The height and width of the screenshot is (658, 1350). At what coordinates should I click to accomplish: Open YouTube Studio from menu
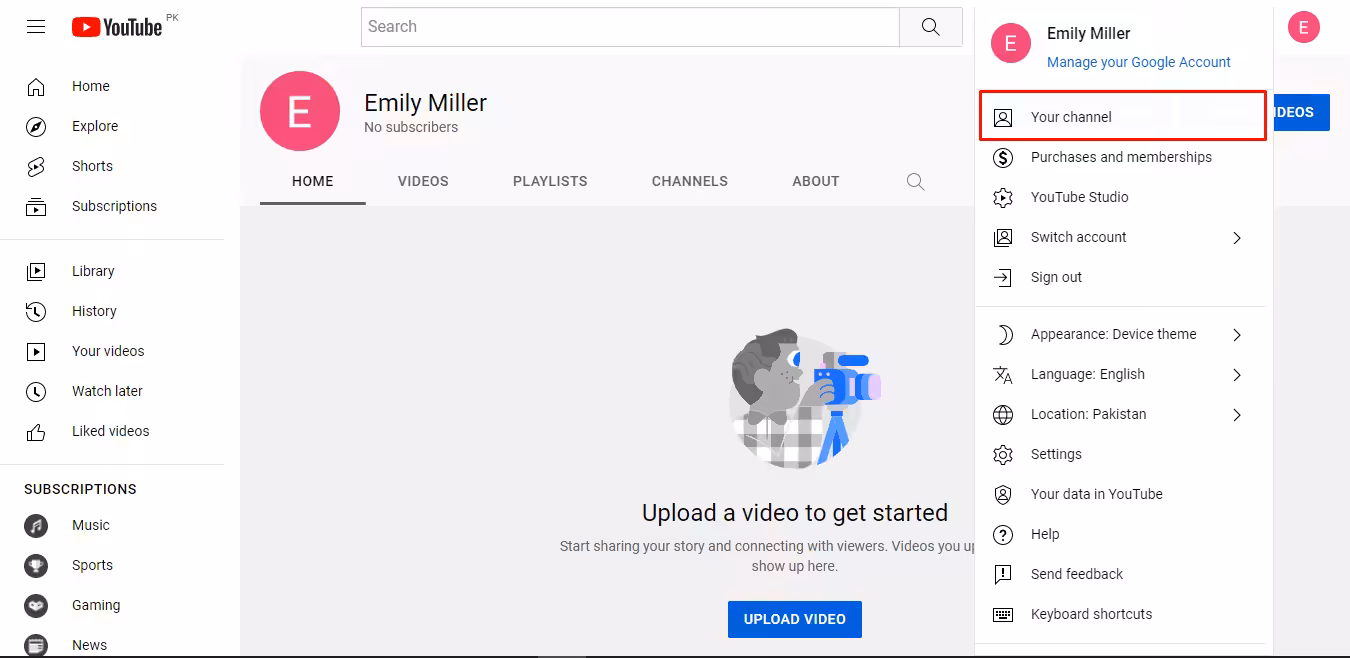[1124, 197]
